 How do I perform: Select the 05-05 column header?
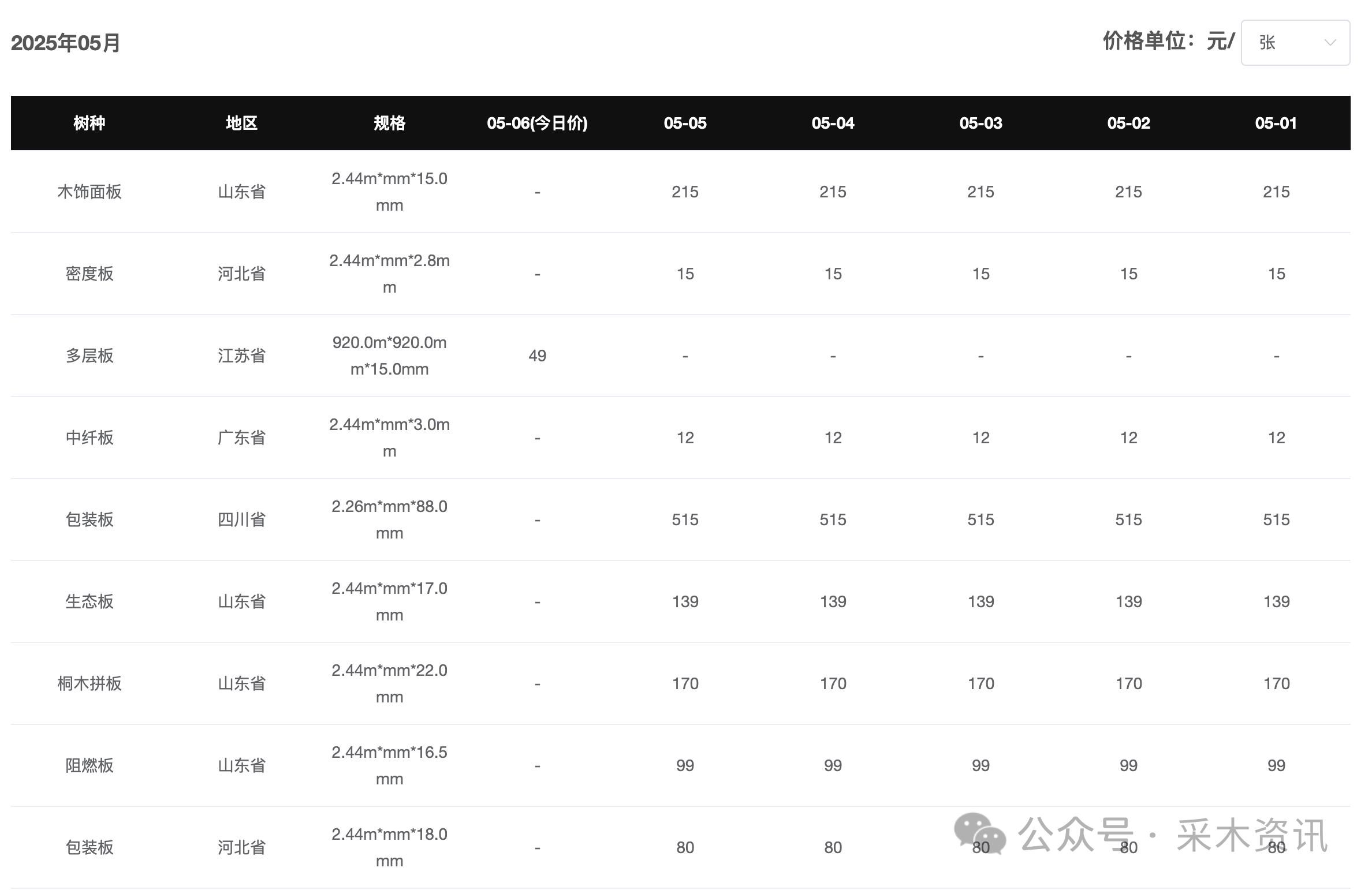pyautogui.click(x=685, y=123)
